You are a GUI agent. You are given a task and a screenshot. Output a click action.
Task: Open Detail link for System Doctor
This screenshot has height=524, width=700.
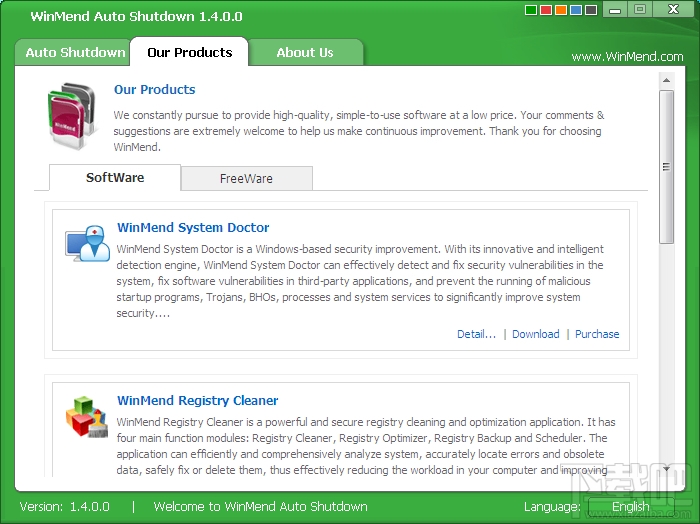click(476, 334)
